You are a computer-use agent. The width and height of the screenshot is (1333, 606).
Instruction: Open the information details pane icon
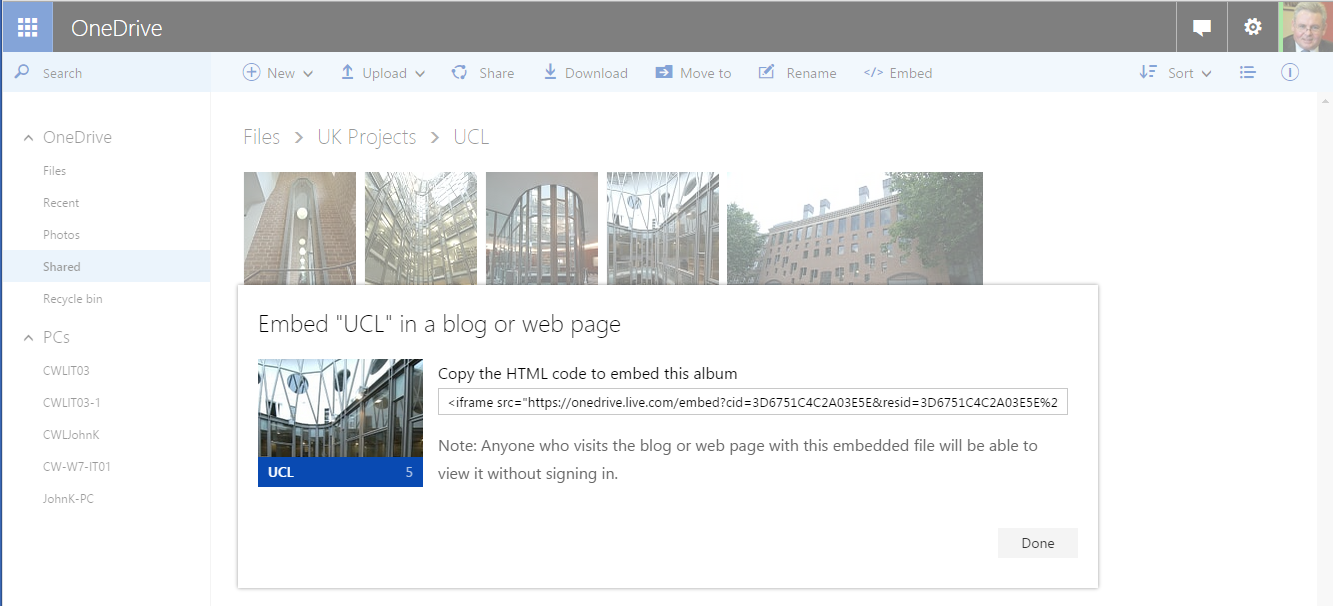[x=1290, y=72]
